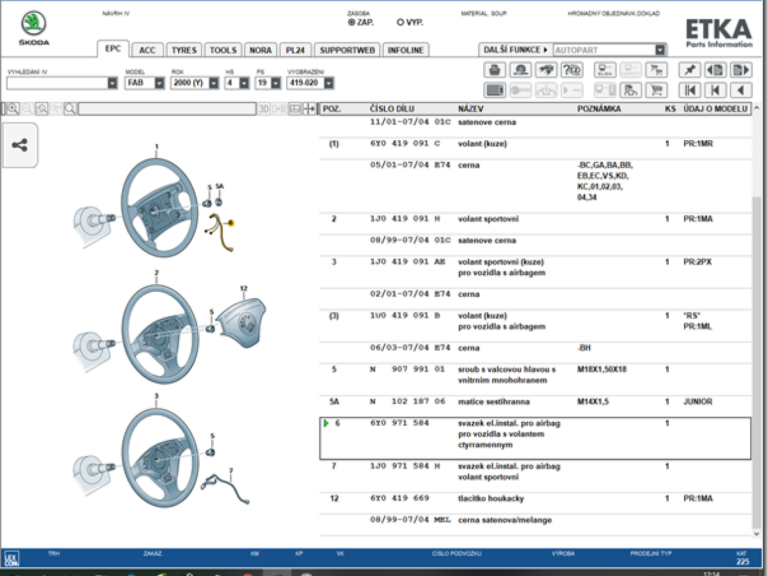
Task: Zoom in on the parts illustration
Action: (11, 108)
